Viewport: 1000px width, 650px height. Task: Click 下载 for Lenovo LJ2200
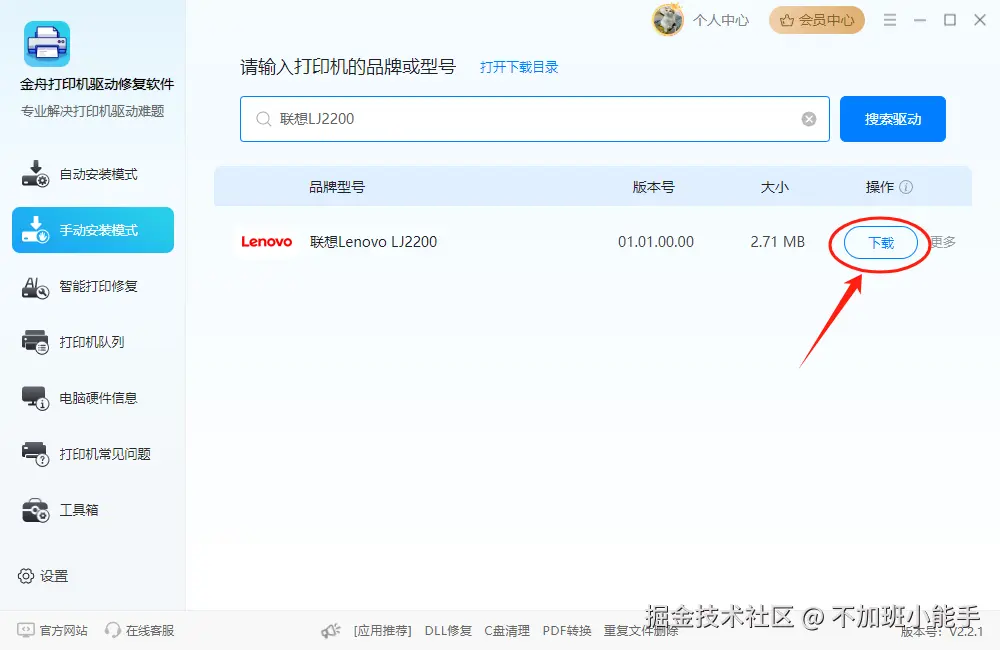pyautogui.click(x=881, y=242)
